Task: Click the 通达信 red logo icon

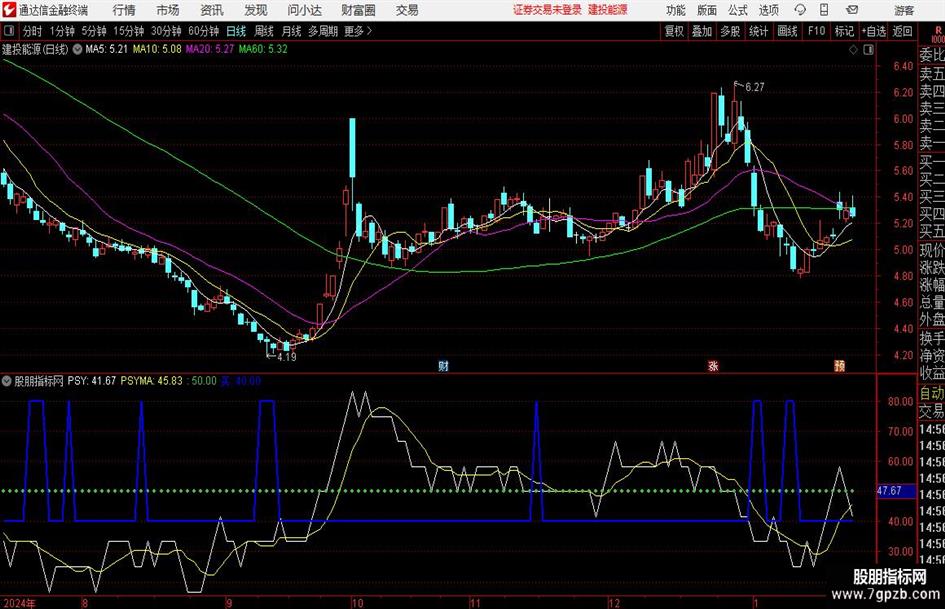Action: pyautogui.click(x=9, y=10)
